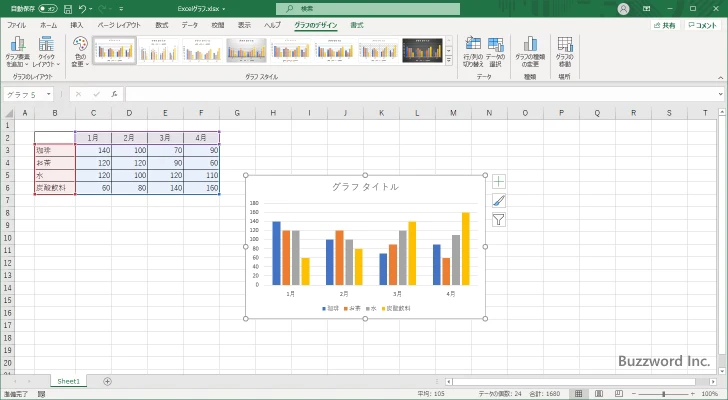Screen dimensions: 728x400
Task: Click cell containing 珈琲
Action: coord(54,150)
